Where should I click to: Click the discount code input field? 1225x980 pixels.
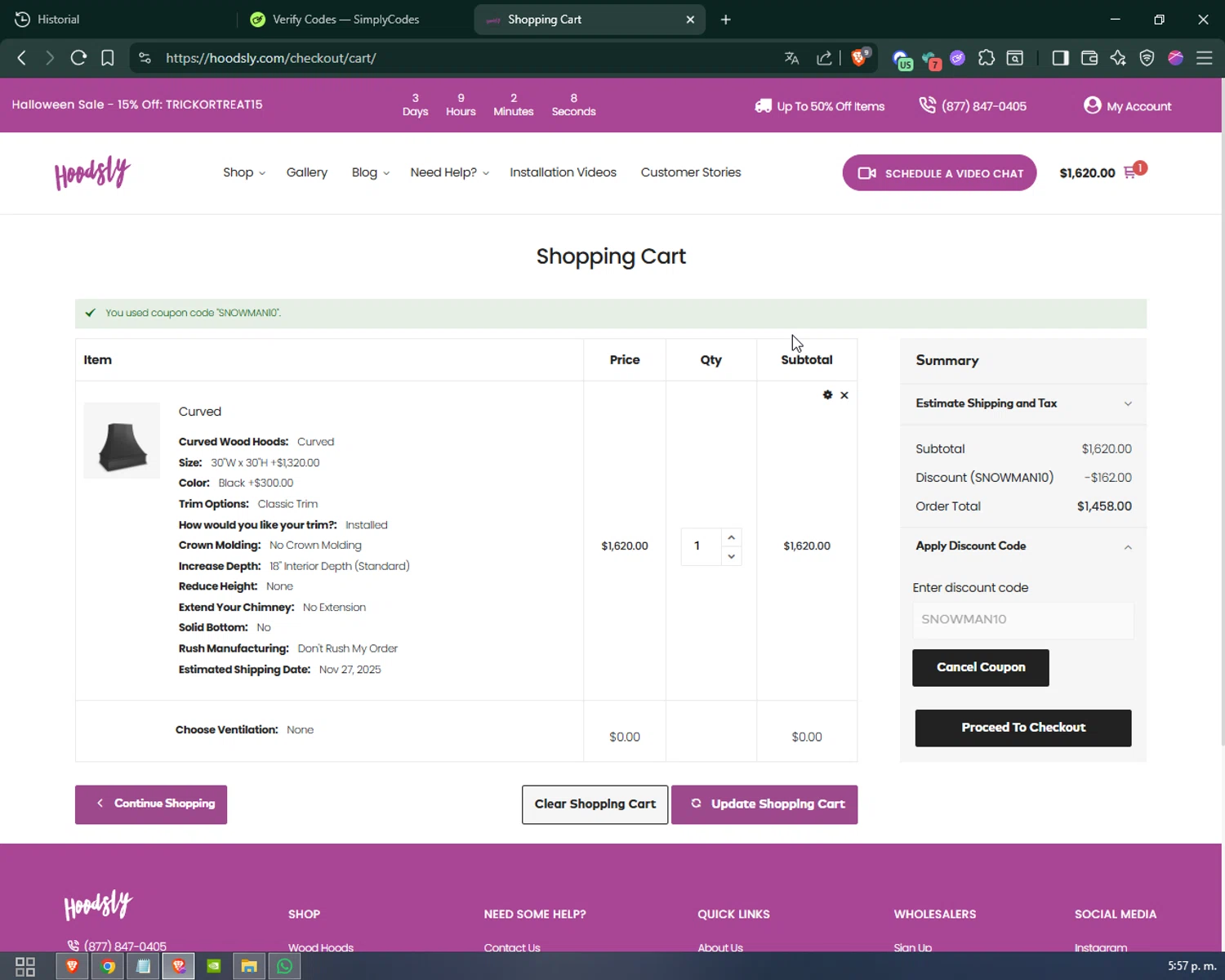1022,620
